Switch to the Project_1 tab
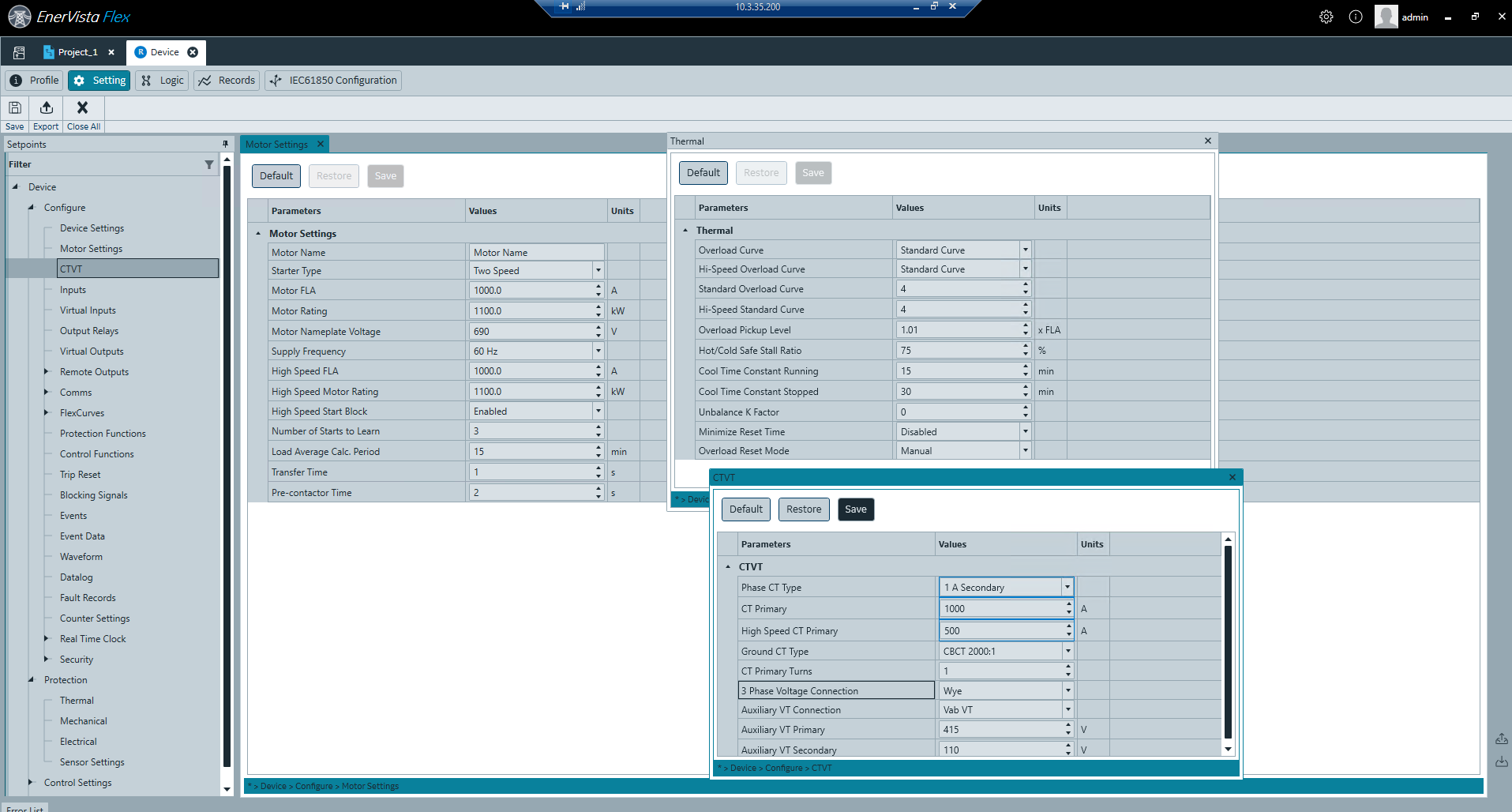Screen dimensions: 1512x812 [x=77, y=52]
